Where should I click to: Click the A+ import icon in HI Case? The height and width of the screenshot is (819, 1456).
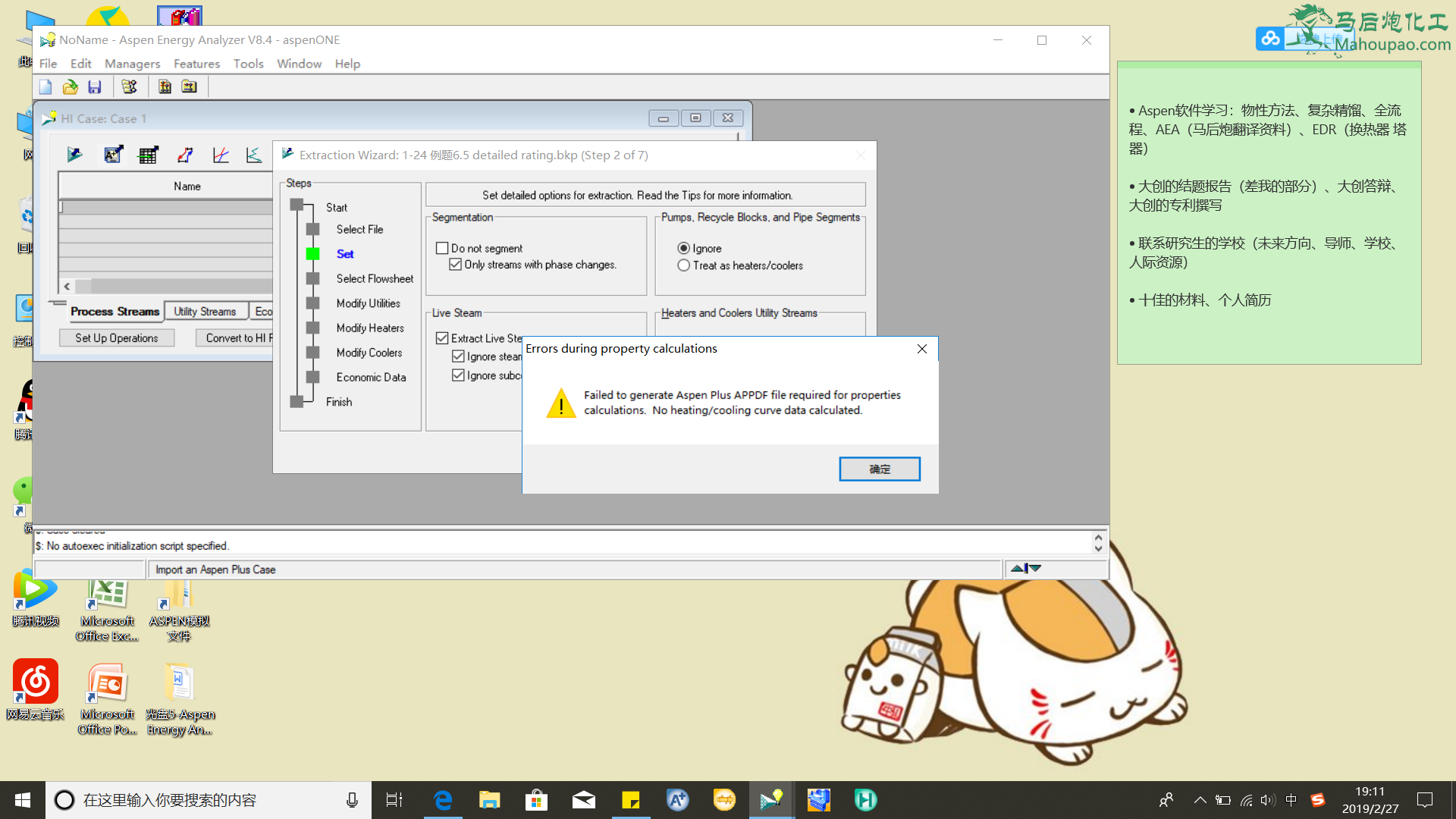113,155
